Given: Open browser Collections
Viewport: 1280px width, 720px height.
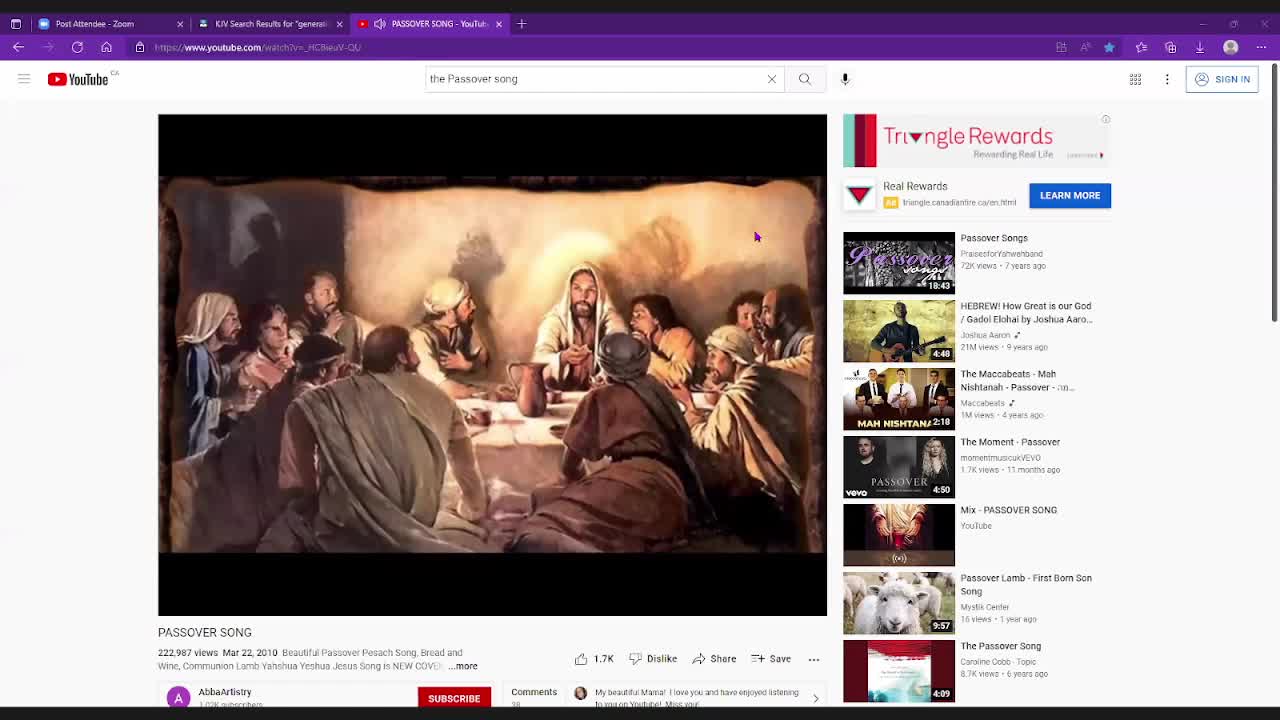Looking at the screenshot, I should [x=1170, y=47].
